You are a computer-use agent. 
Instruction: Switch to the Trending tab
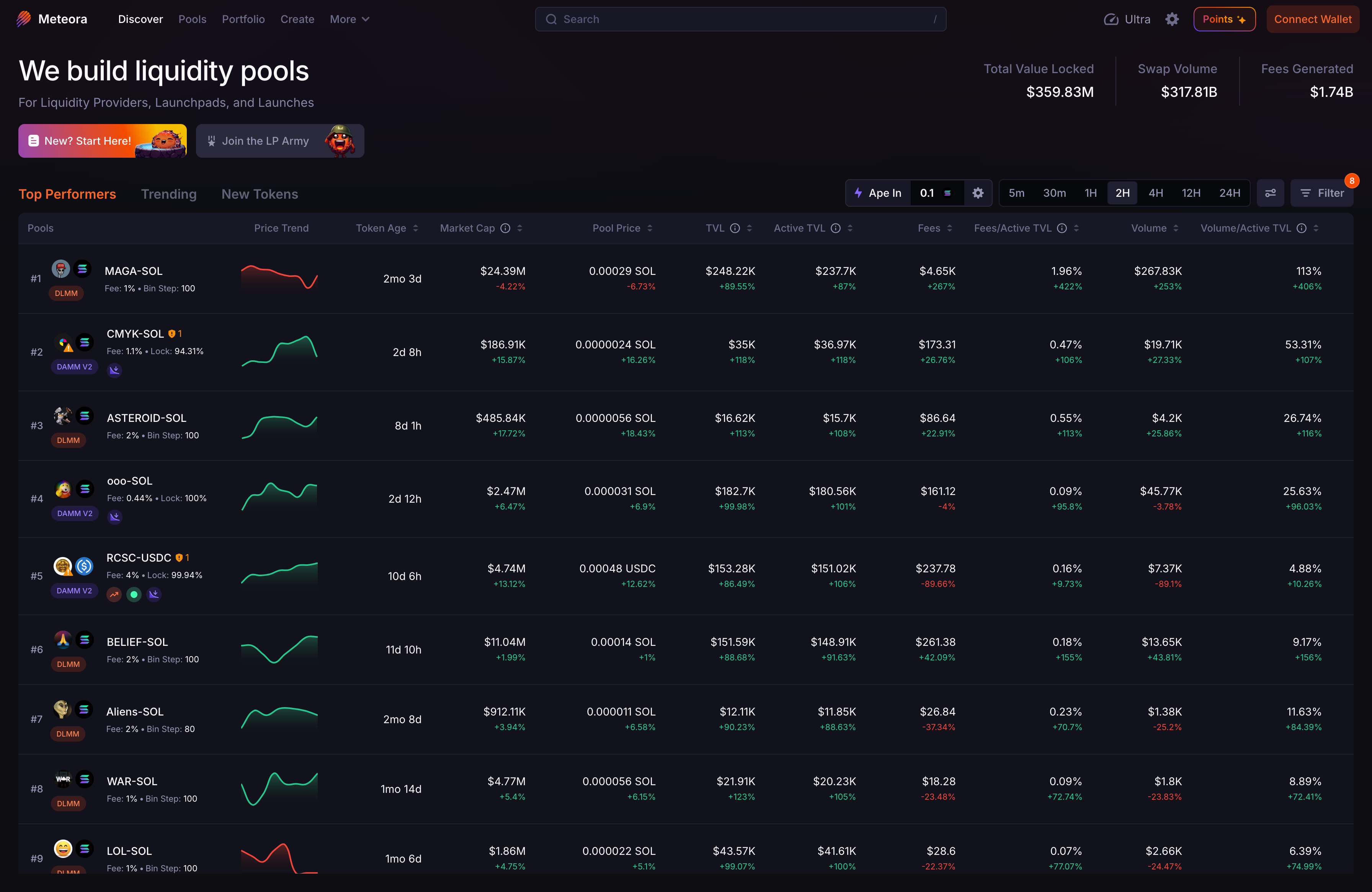pos(169,194)
